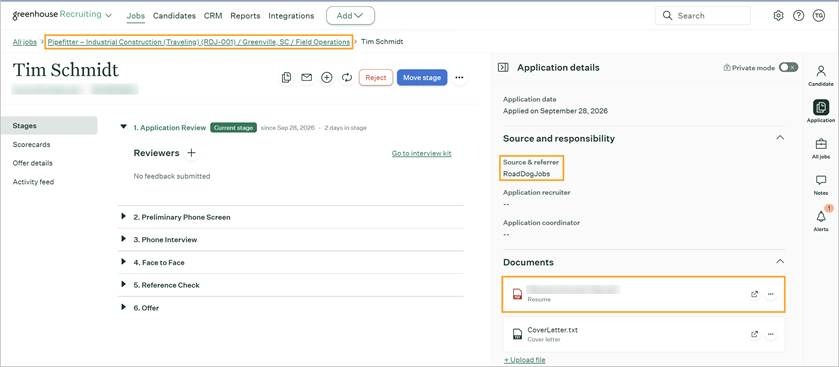The width and height of the screenshot is (839, 367).
Task: Add a reviewer with the plus icon
Action: pos(191,153)
